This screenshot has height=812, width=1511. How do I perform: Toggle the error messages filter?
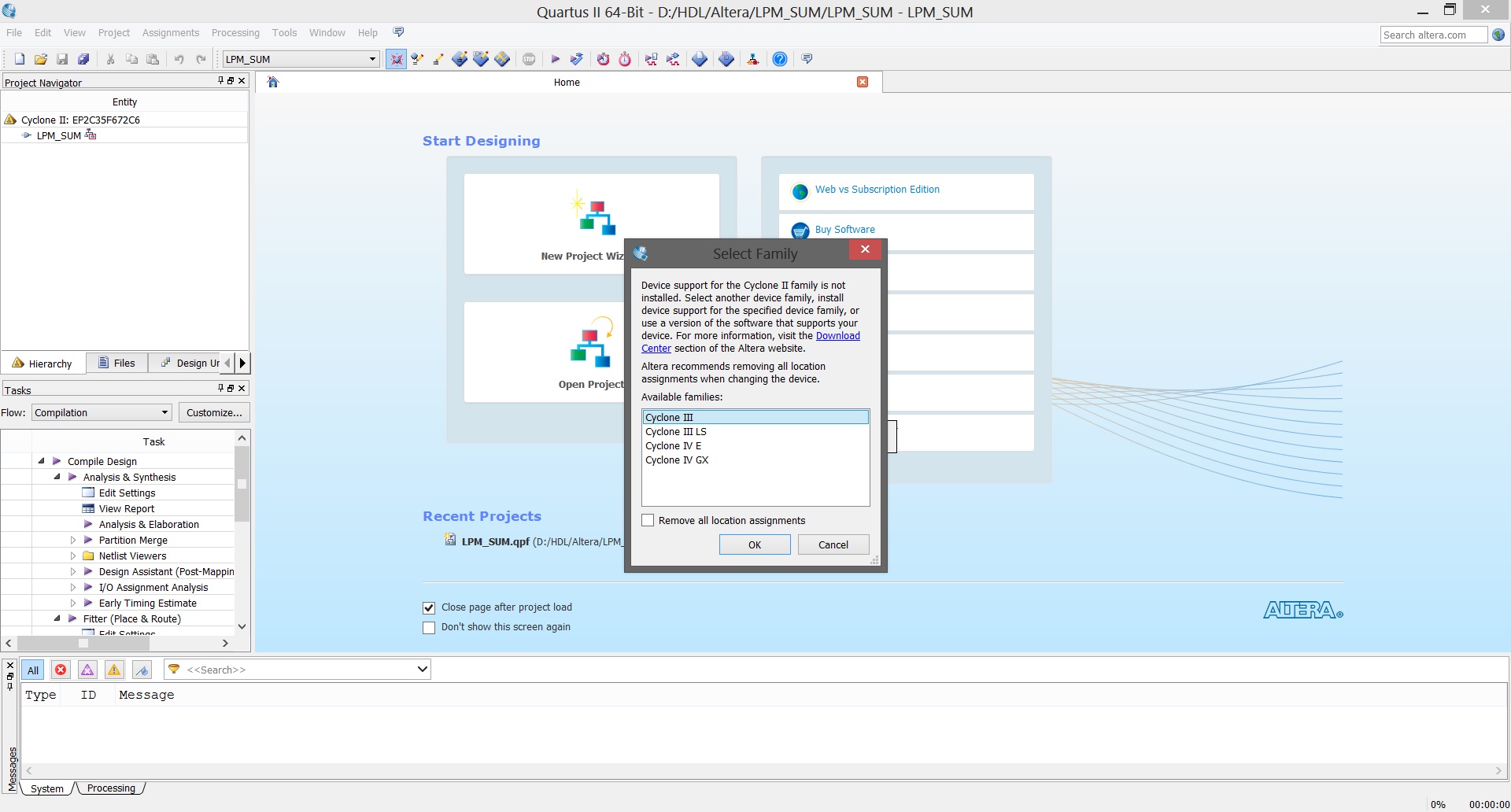coord(61,670)
